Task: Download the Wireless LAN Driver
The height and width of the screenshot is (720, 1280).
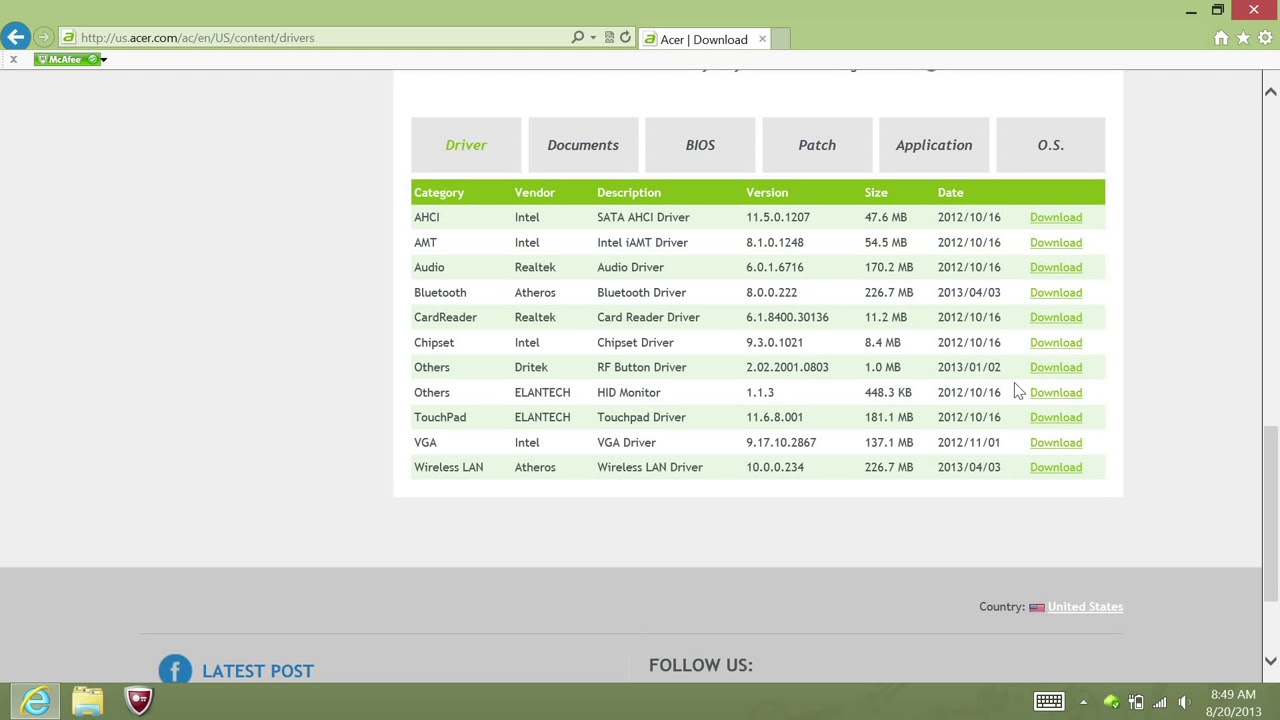Action: coord(1056,467)
